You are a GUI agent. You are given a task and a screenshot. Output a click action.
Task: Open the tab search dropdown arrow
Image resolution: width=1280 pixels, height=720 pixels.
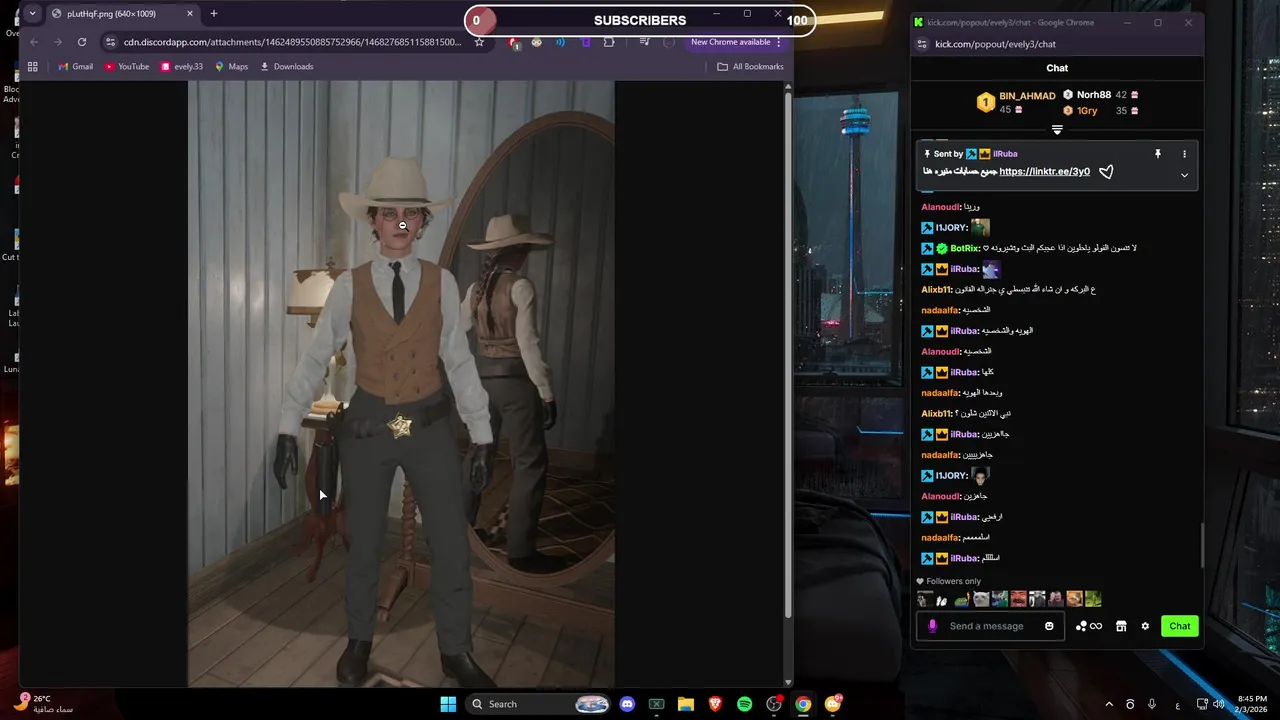(32, 14)
